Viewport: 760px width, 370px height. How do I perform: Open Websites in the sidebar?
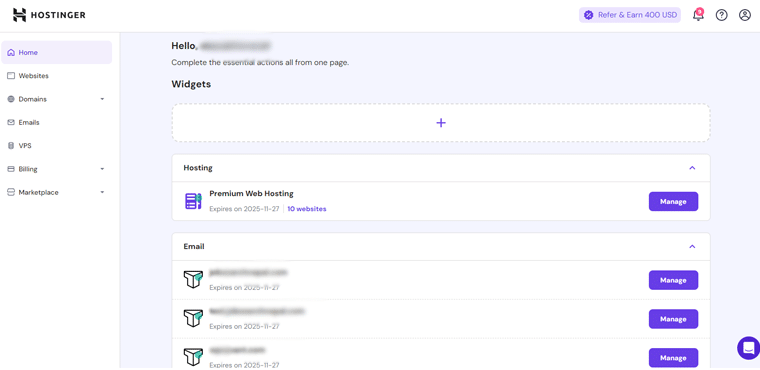click(x=57, y=76)
